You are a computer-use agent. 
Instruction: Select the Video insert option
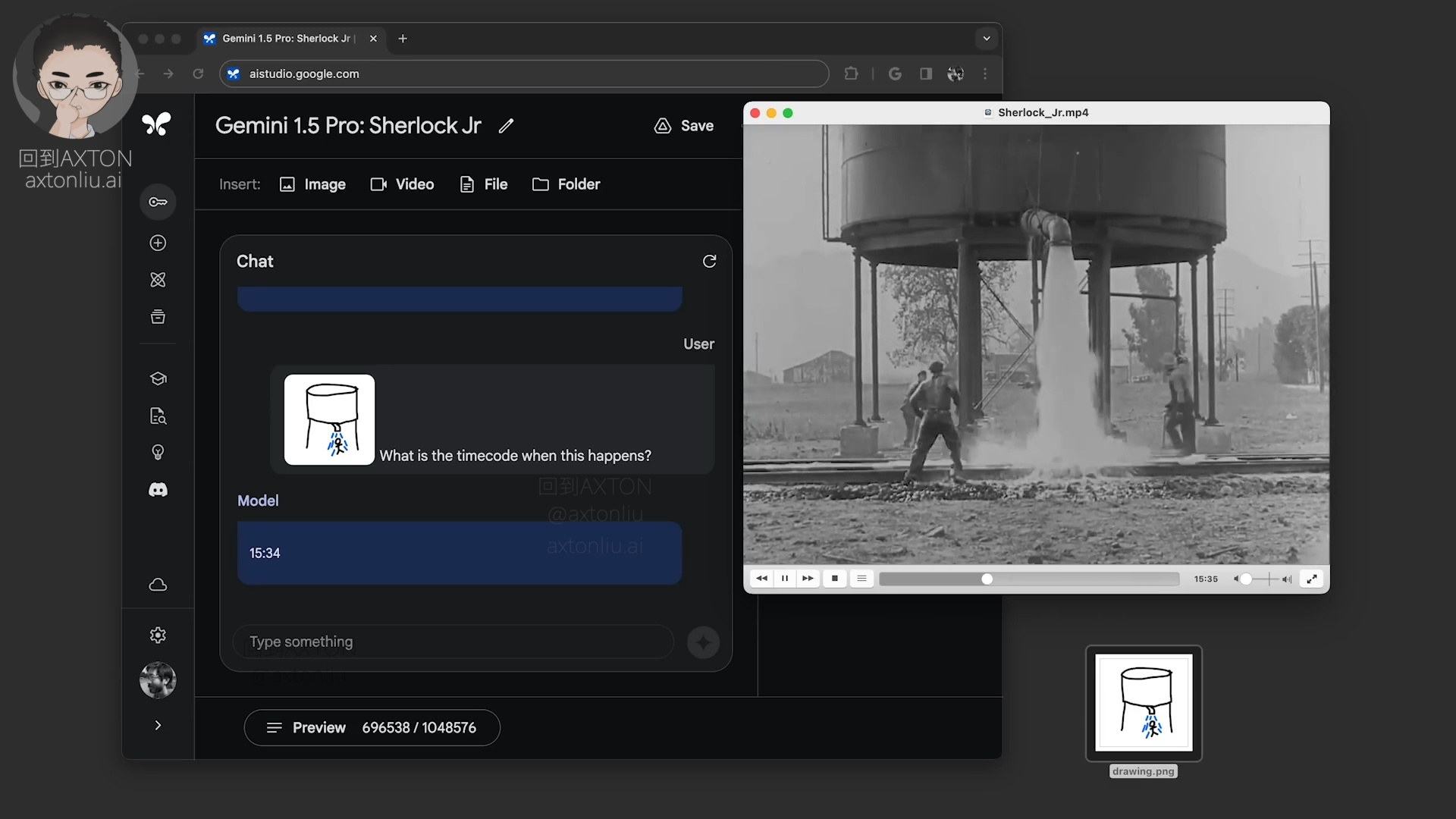point(402,184)
